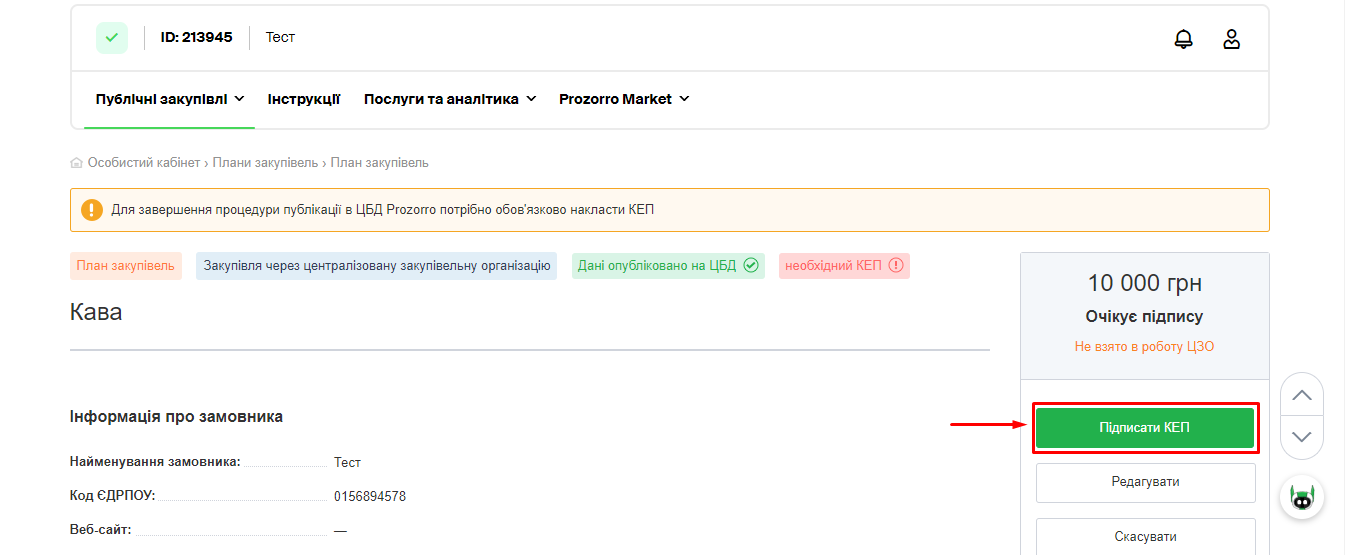The width and height of the screenshot is (1345, 555).
Task: Expand the Публічні закупівлі menu
Action: click(x=170, y=99)
